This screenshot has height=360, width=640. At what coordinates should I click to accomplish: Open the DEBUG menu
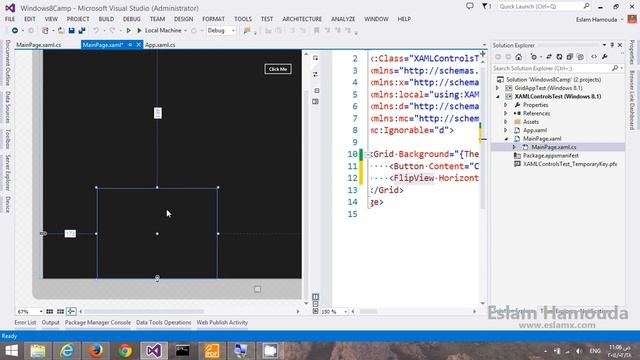coord(131,19)
